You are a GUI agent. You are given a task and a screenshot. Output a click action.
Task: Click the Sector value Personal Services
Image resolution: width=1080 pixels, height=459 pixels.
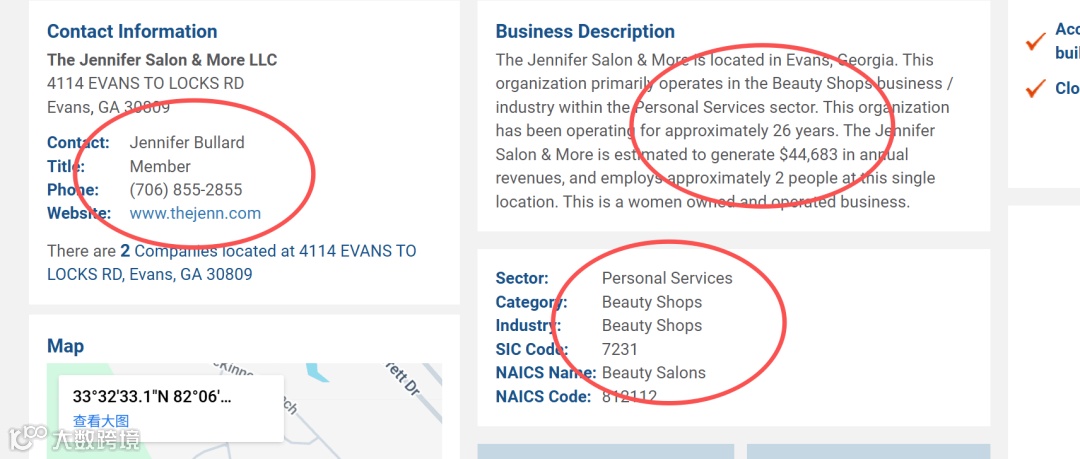[667, 278]
